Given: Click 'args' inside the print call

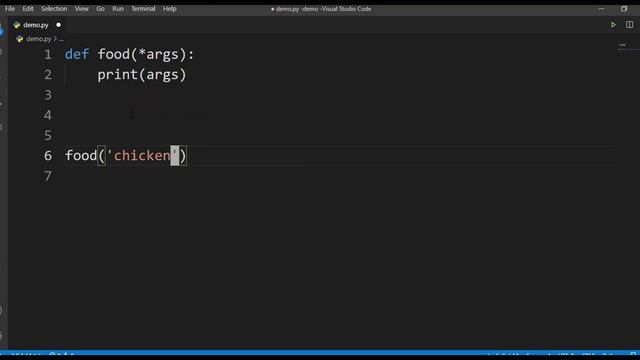Looking at the screenshot, I should click(x=162, y=76).
